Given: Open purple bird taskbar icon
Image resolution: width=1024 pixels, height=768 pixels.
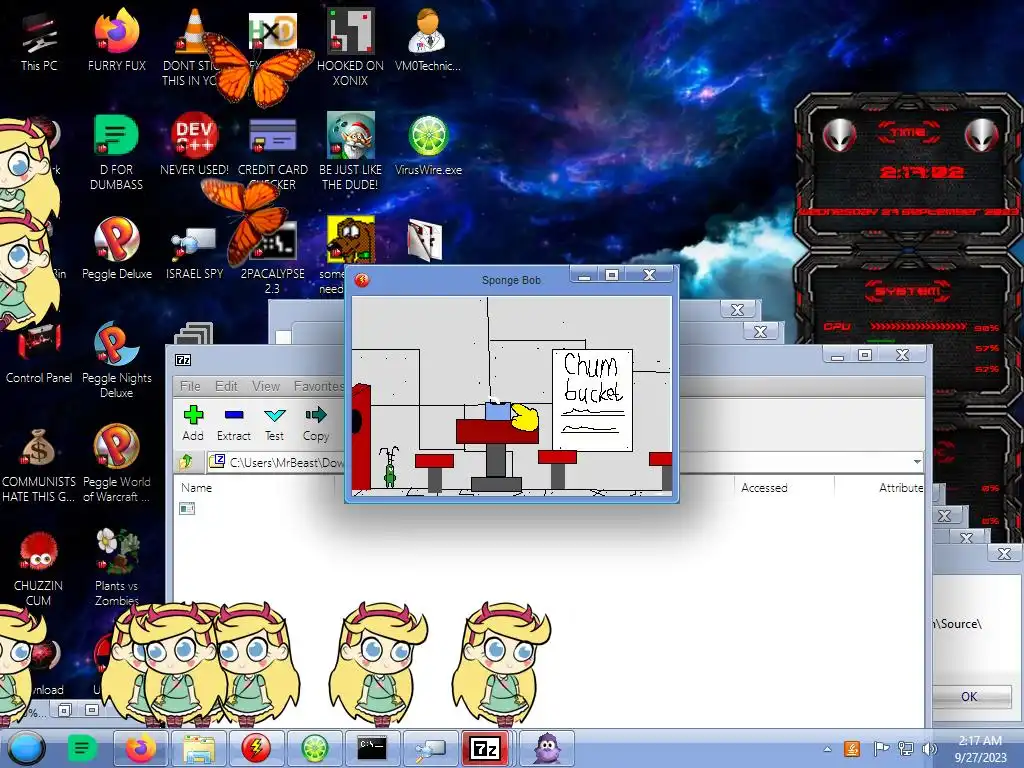Looking at the screenshot, I should point(547,748).
